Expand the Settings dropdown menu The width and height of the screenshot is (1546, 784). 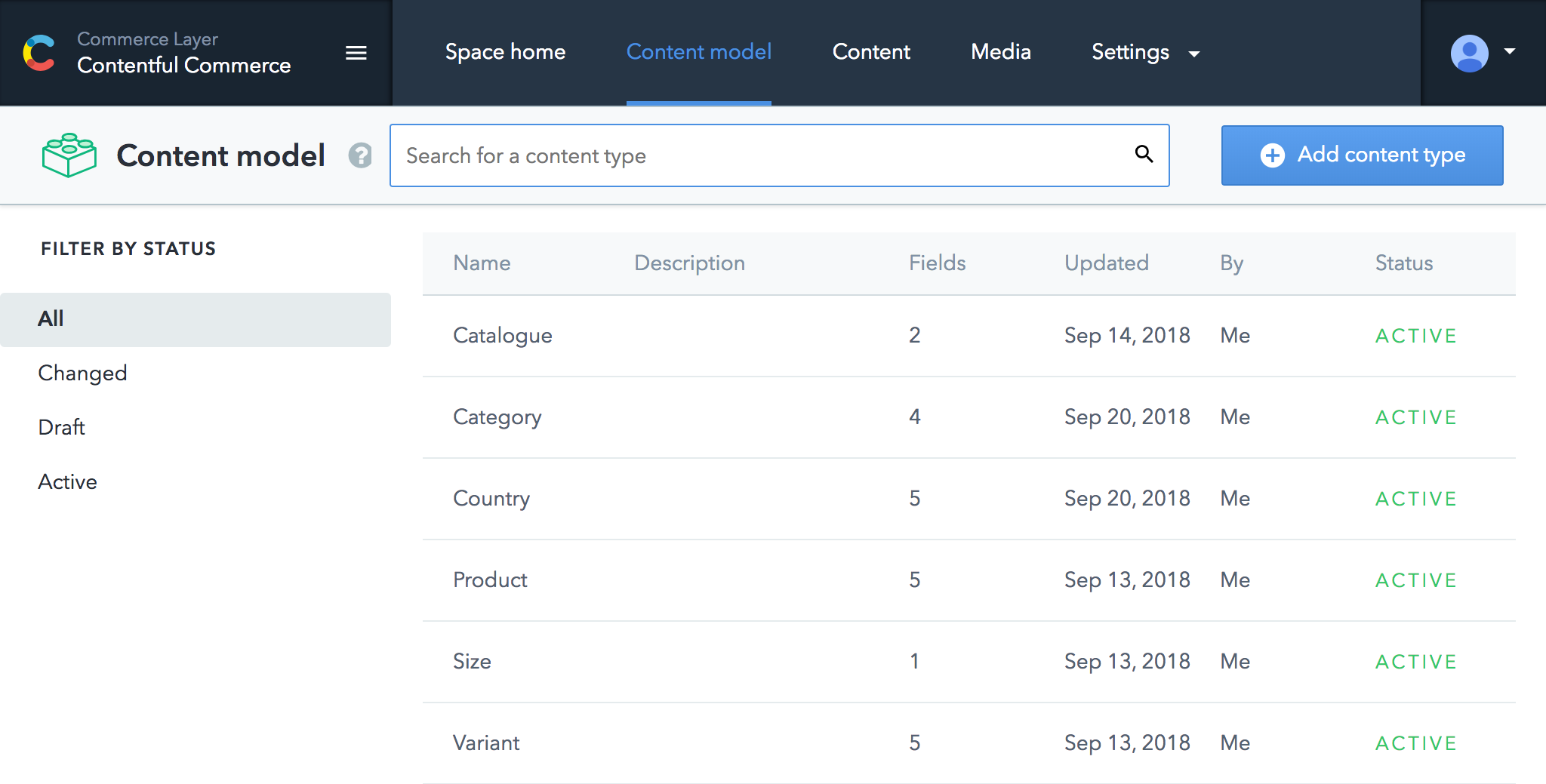click(1144, 52)
